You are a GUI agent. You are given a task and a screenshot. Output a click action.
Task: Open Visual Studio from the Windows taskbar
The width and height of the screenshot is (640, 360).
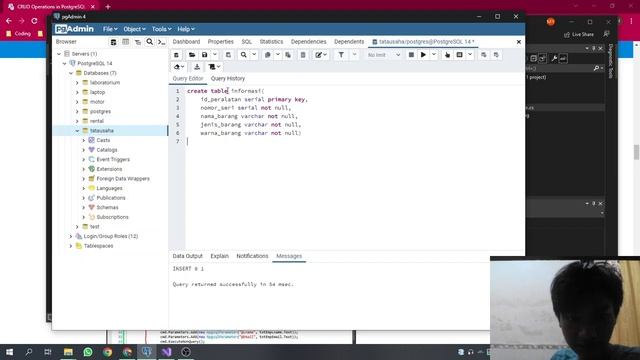click(x=167, y=352)
